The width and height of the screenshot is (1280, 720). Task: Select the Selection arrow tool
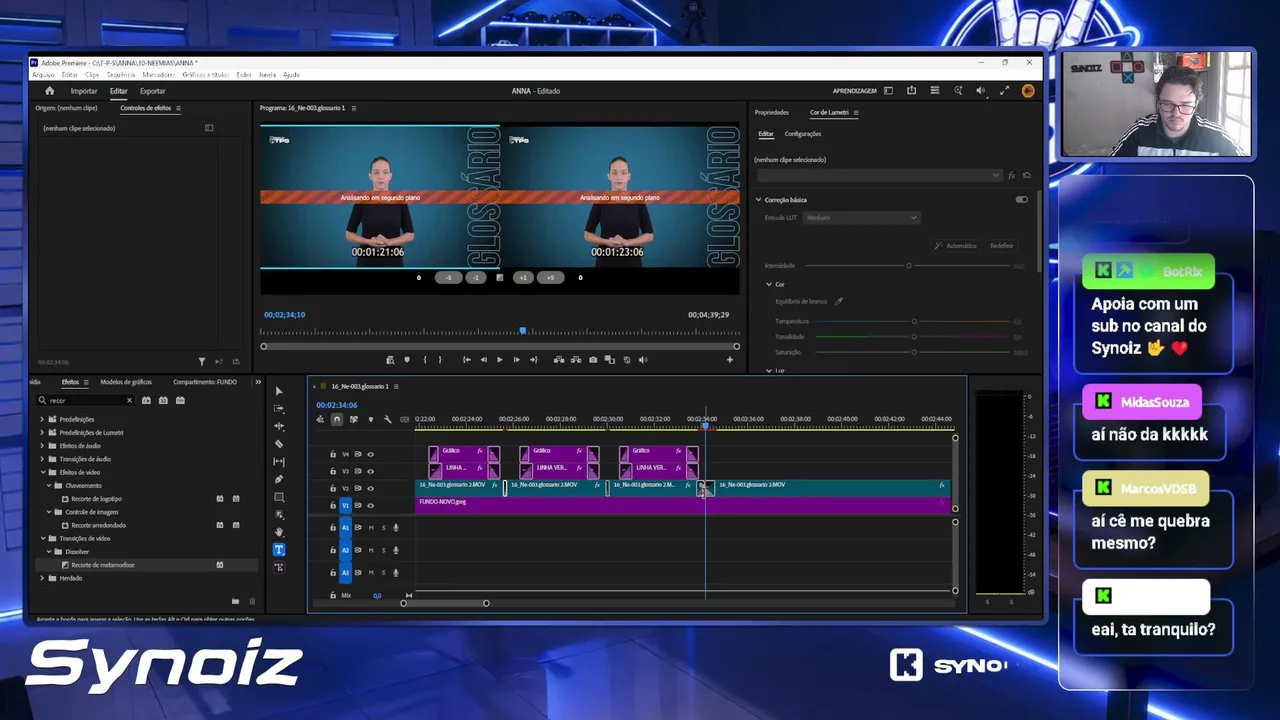pyautogui.click(x=279, y=391)
